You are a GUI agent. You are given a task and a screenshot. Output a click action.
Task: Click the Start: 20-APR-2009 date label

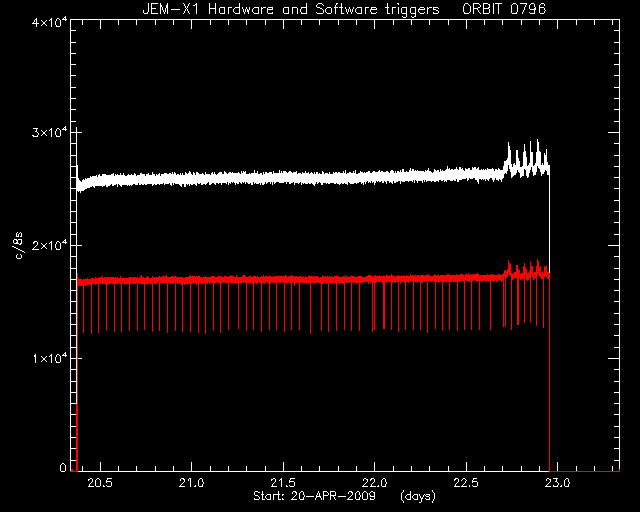(x=314, y=496)
